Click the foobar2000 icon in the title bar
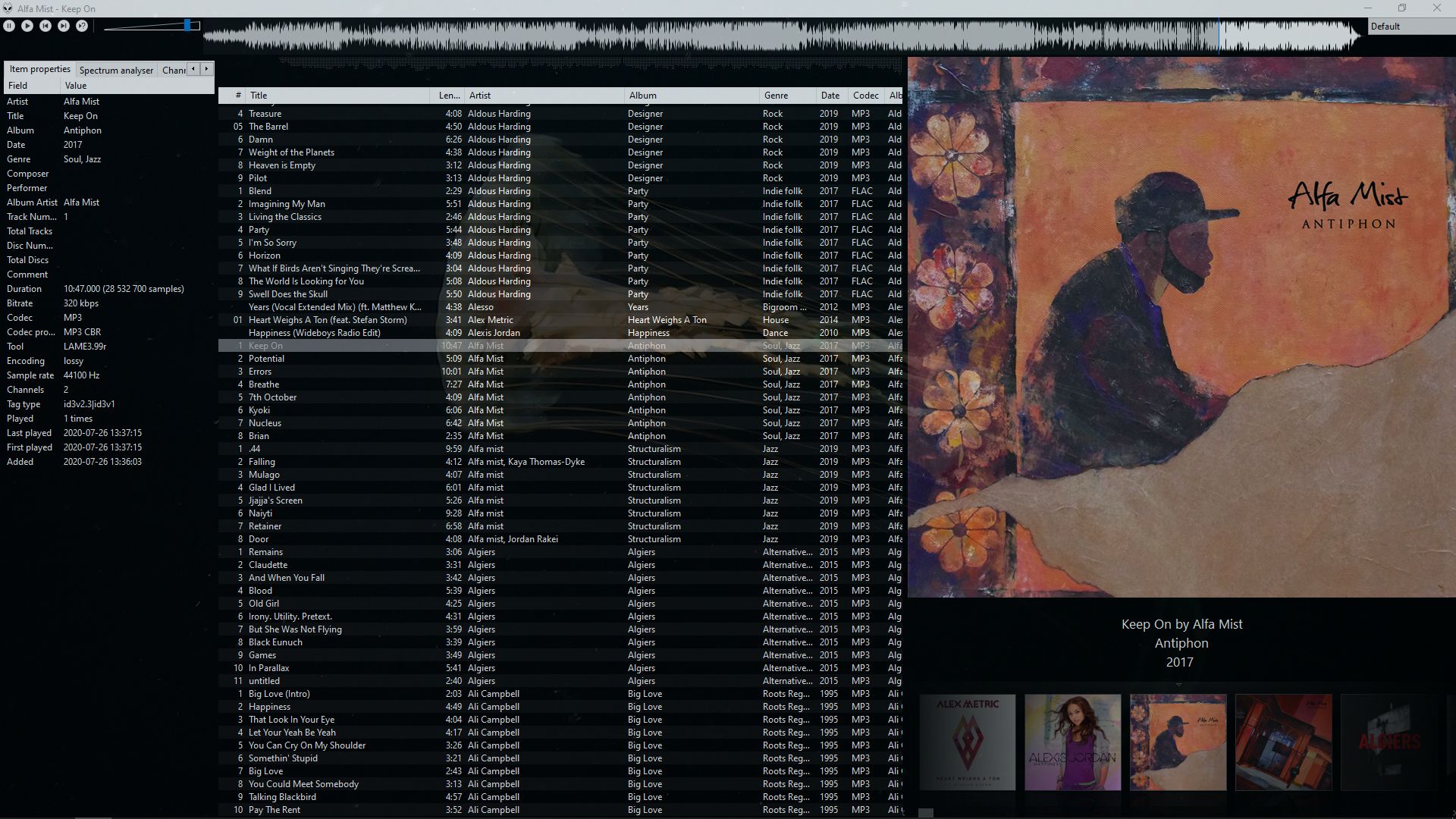 [x=8, y=8]
